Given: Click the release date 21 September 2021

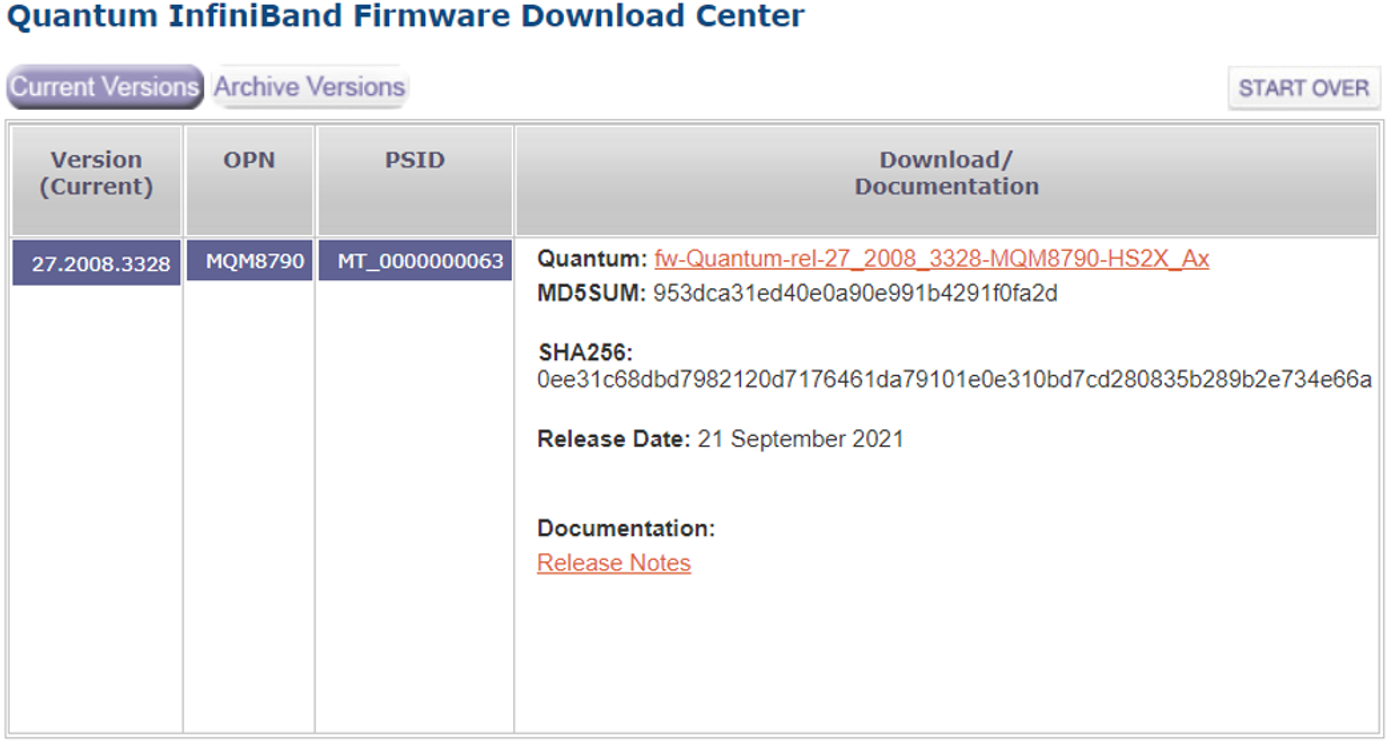Looking at the screenshot, I should point(800,438).
